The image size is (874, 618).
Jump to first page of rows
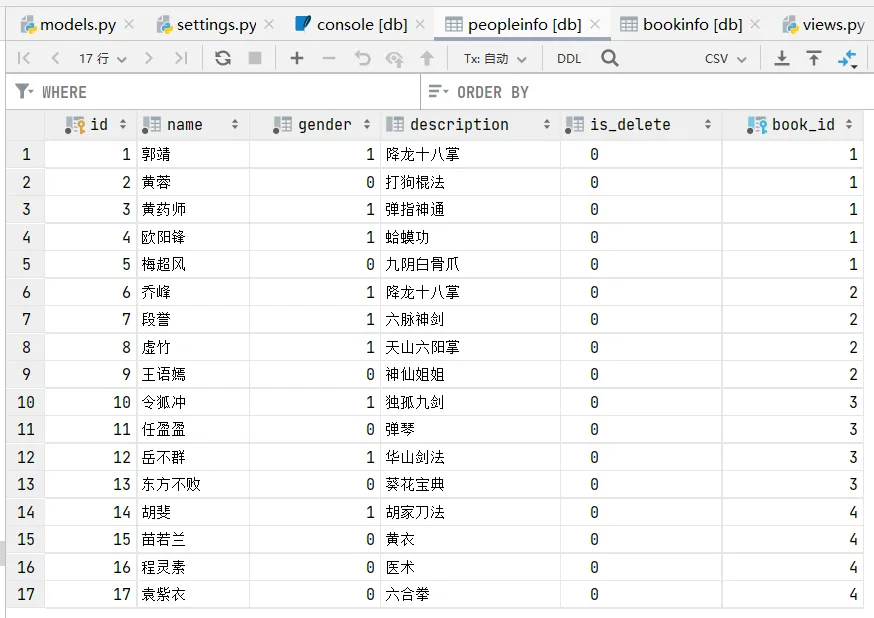coord(24,58)
